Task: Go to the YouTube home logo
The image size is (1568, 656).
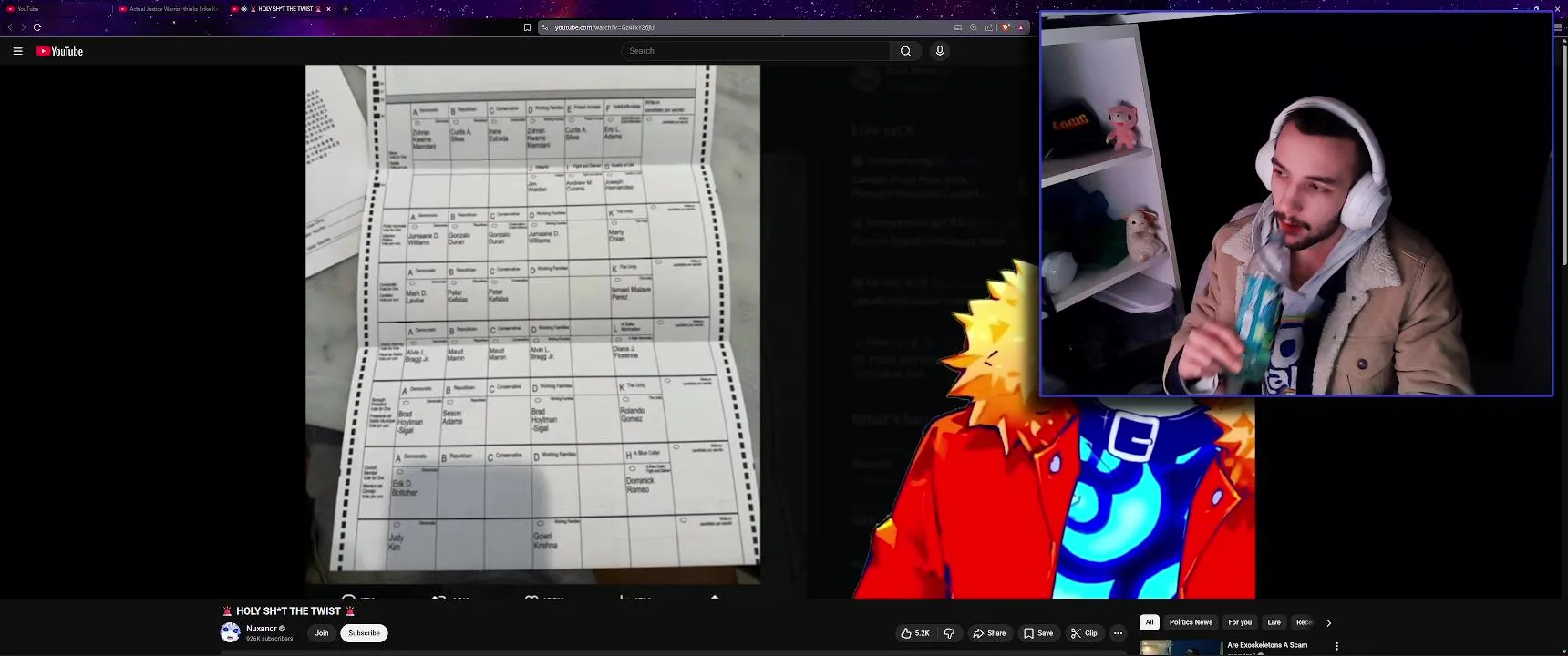Action: (59, 51)
